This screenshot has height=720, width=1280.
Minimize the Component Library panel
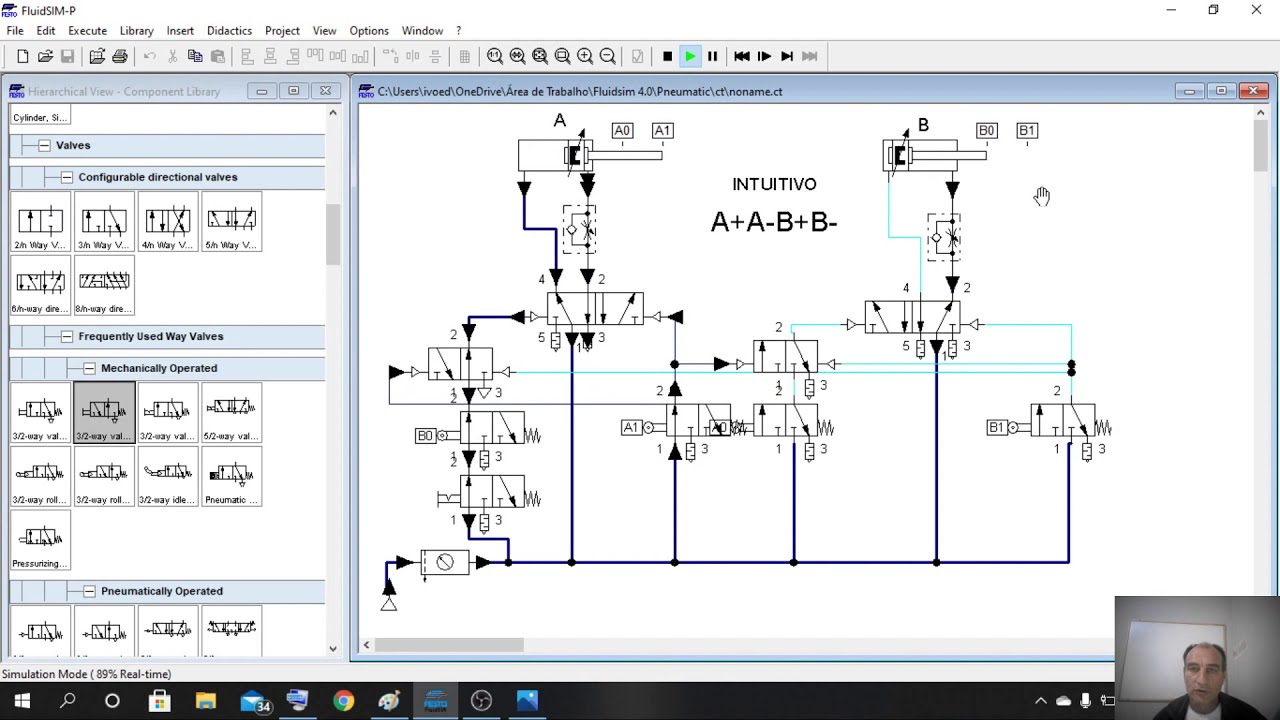[261, 91]
